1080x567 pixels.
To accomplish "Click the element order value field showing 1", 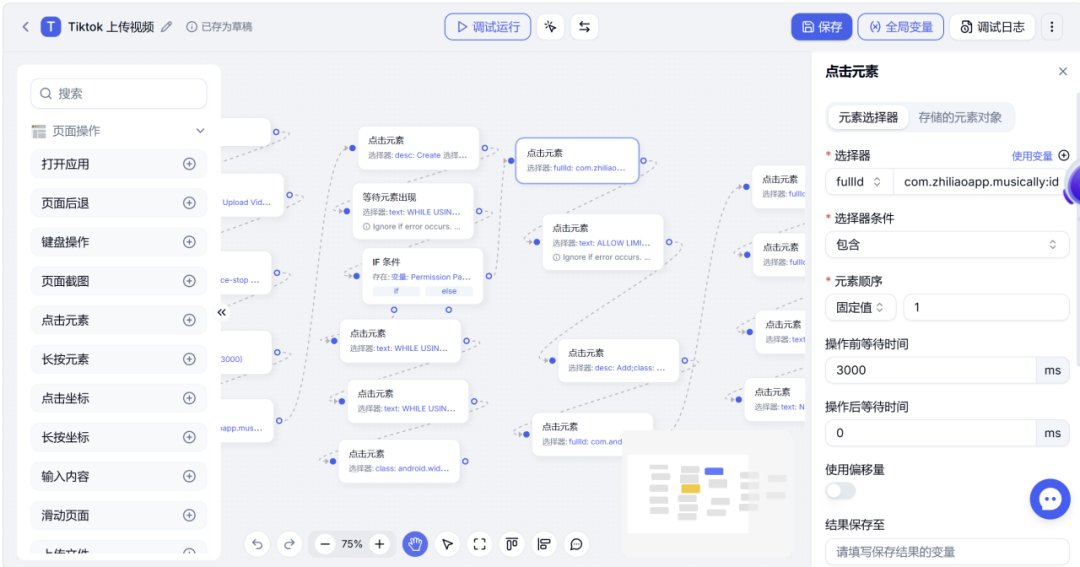I will pyautogui.click(x=986, y=307).
